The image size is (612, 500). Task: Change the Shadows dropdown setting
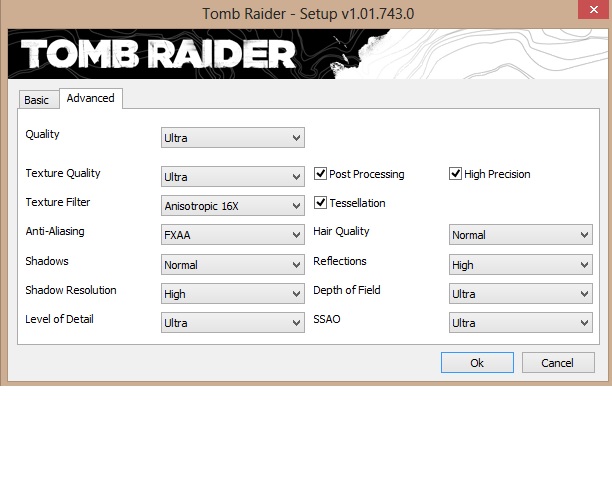(x=233, y=265)
